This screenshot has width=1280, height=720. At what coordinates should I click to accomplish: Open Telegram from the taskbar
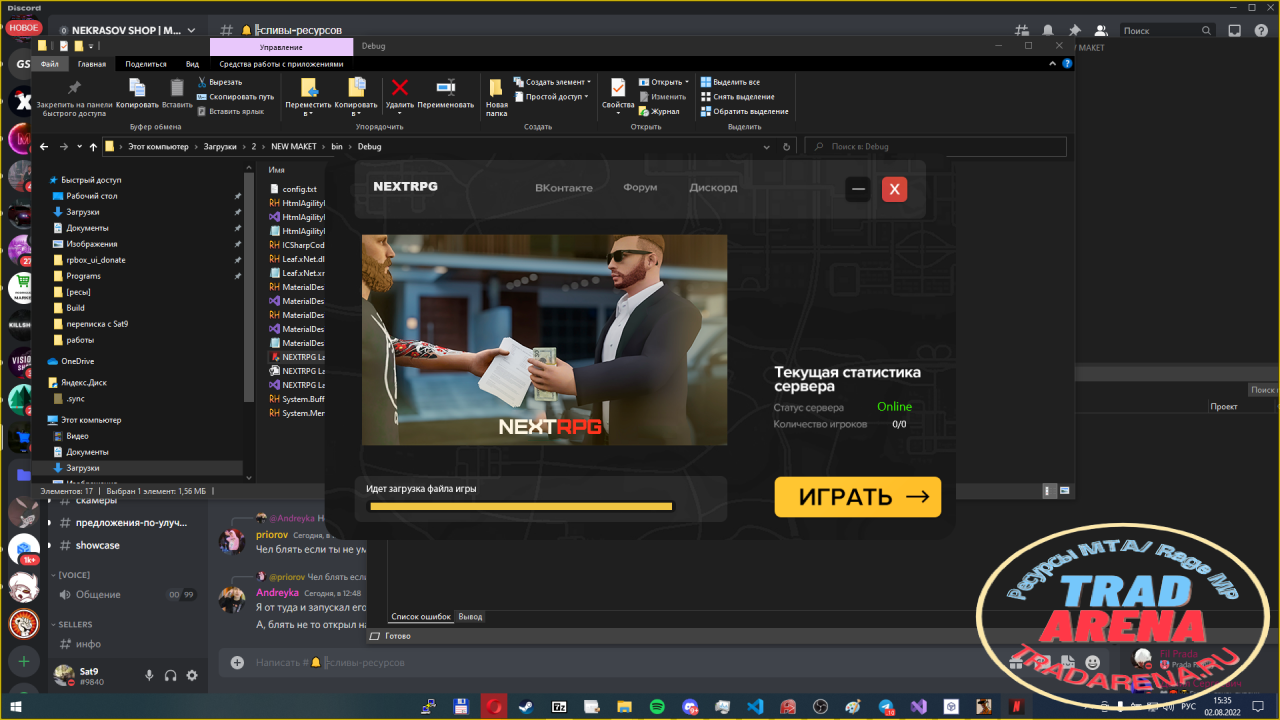[x=886, y=706]
